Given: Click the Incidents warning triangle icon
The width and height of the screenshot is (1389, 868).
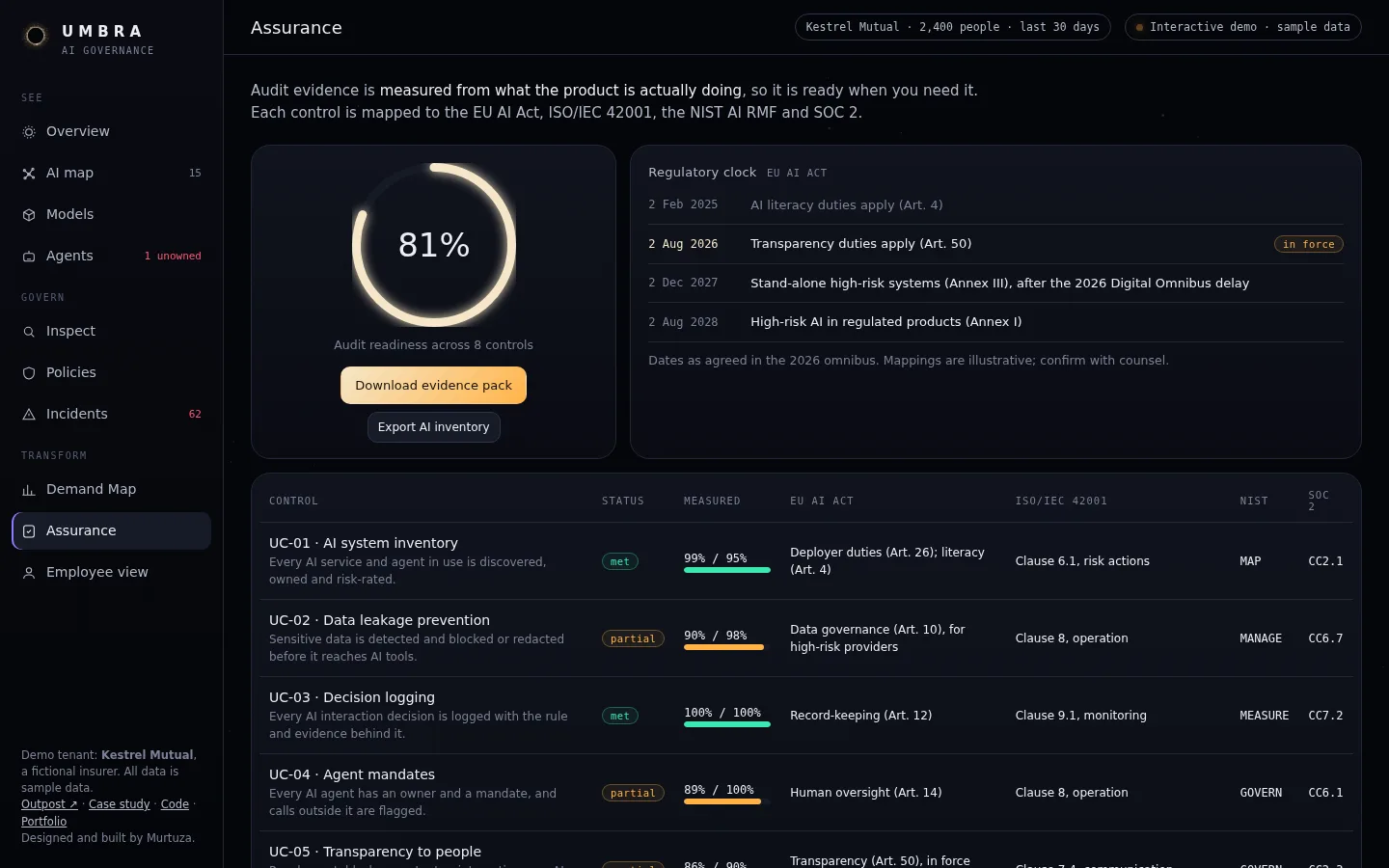Looking at the screenshot, I should pyautogui.click(x=29, y=415).
